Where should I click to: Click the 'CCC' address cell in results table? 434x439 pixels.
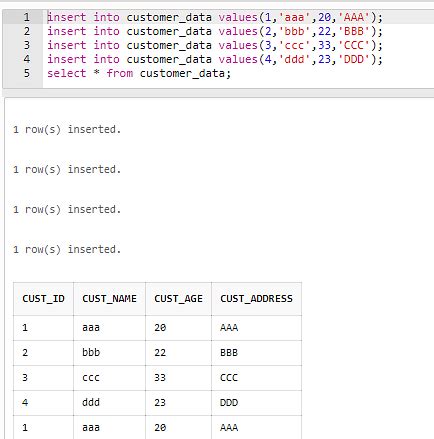(256, 378)
